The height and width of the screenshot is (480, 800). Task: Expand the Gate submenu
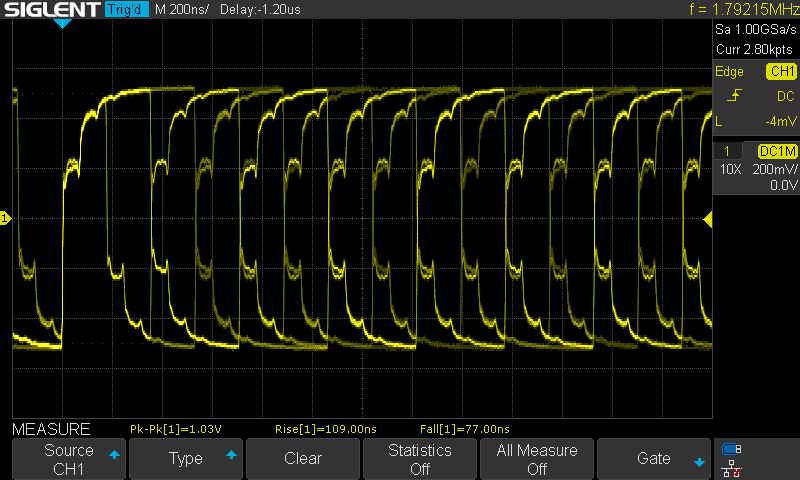point(654,459)
